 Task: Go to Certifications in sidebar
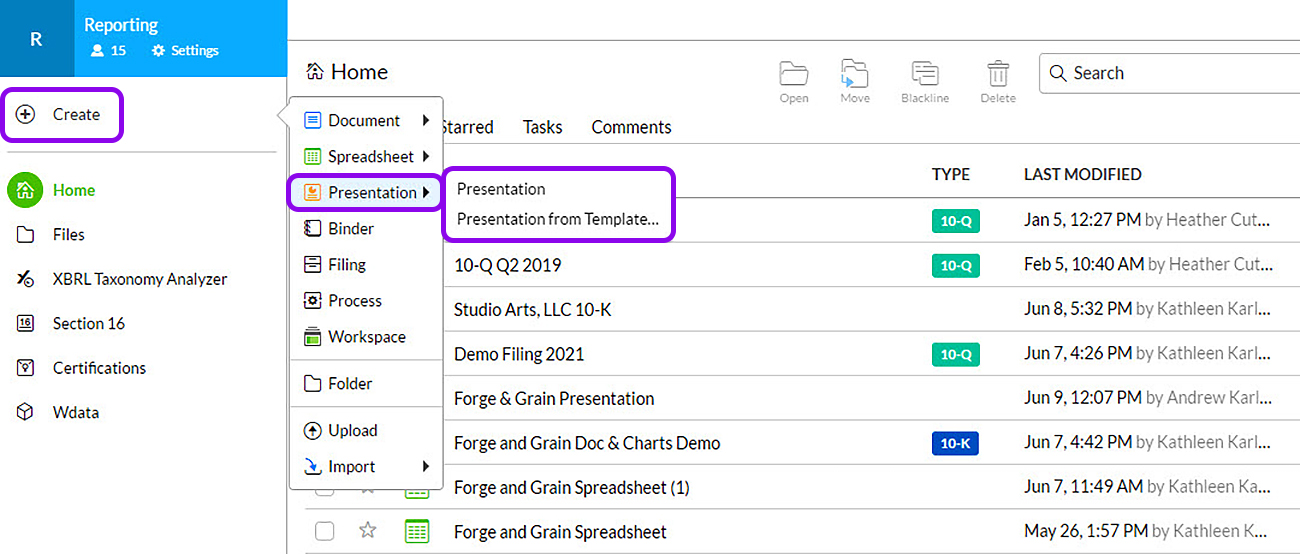click(x=99, y=368)
